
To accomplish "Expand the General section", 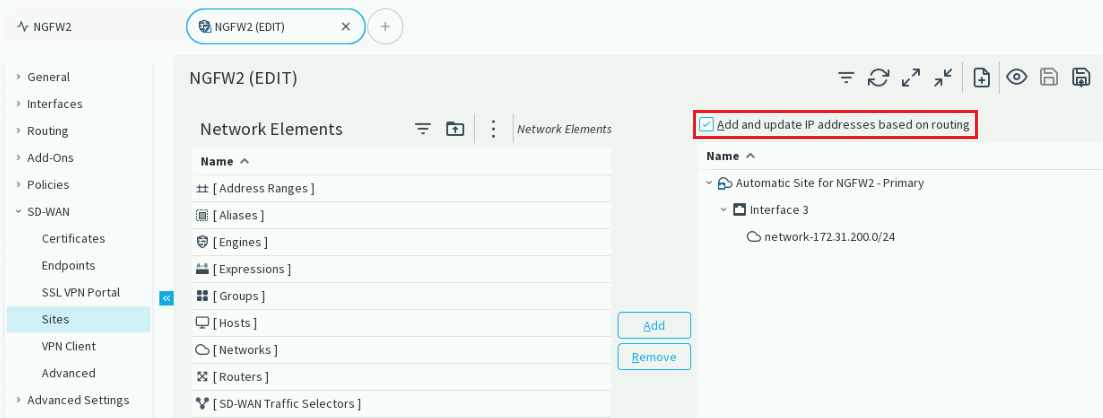I will pyautogui.click(x=18, y=77).
